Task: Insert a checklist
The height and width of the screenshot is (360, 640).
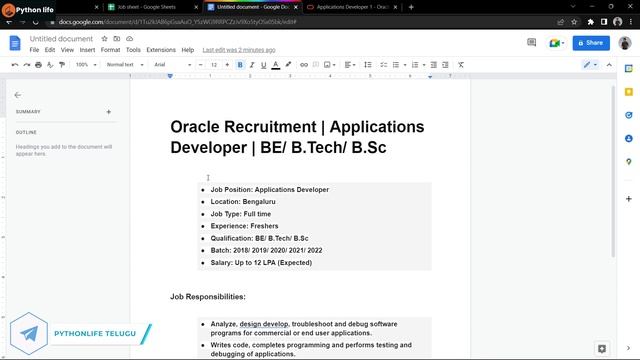Action: pos(383,65)
